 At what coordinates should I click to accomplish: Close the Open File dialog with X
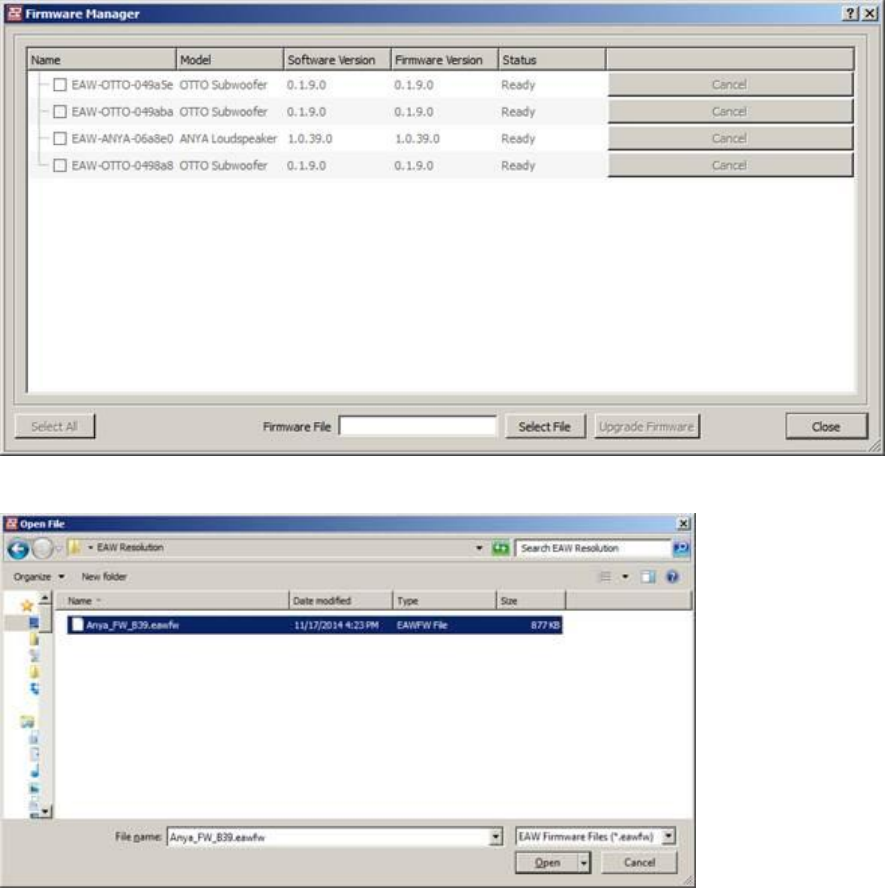coord(683,523)
